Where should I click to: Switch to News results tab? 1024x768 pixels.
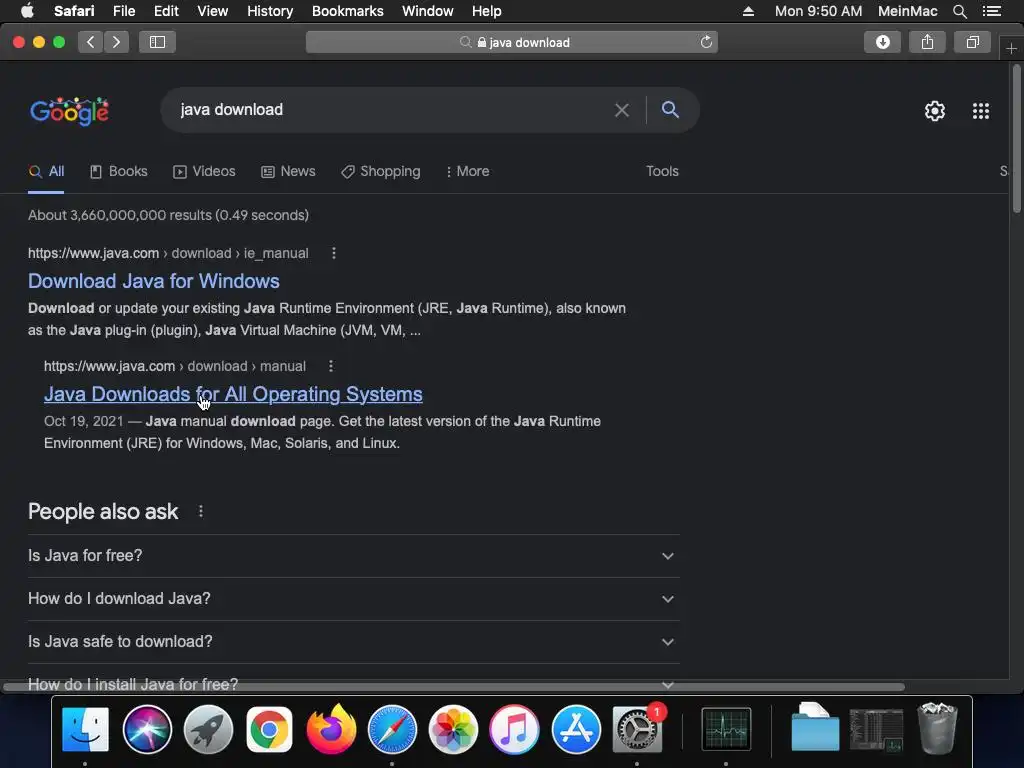tap(288, 171)
